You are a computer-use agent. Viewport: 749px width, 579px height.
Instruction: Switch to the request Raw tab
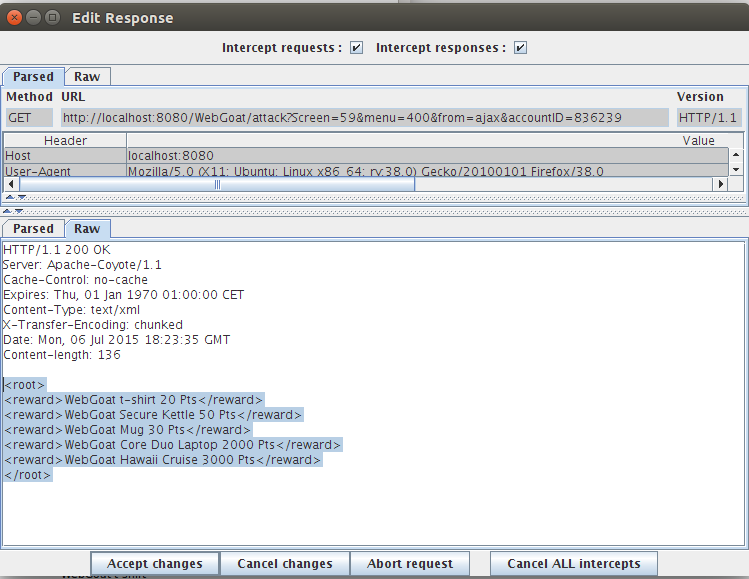tap(87, 77)
